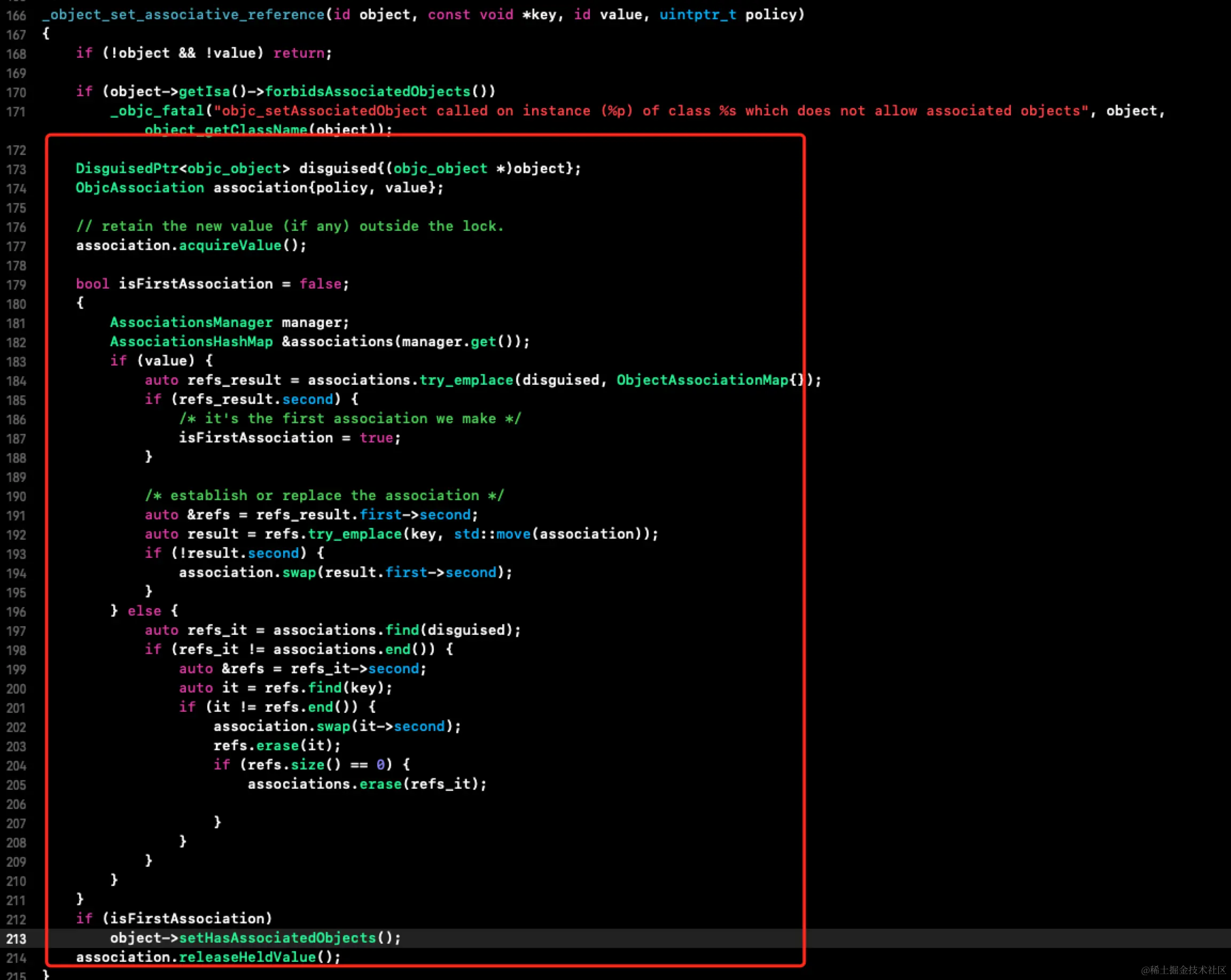
Task: Click the releaseHeldValue method name
Action: [247, 957]
